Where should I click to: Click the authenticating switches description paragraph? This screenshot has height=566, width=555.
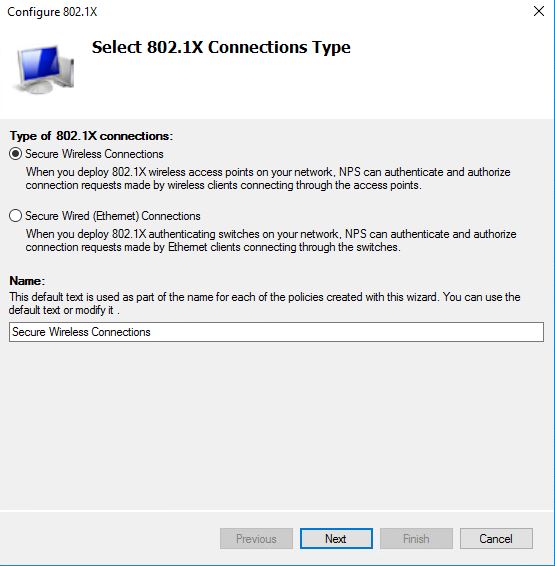click(271, 240)
